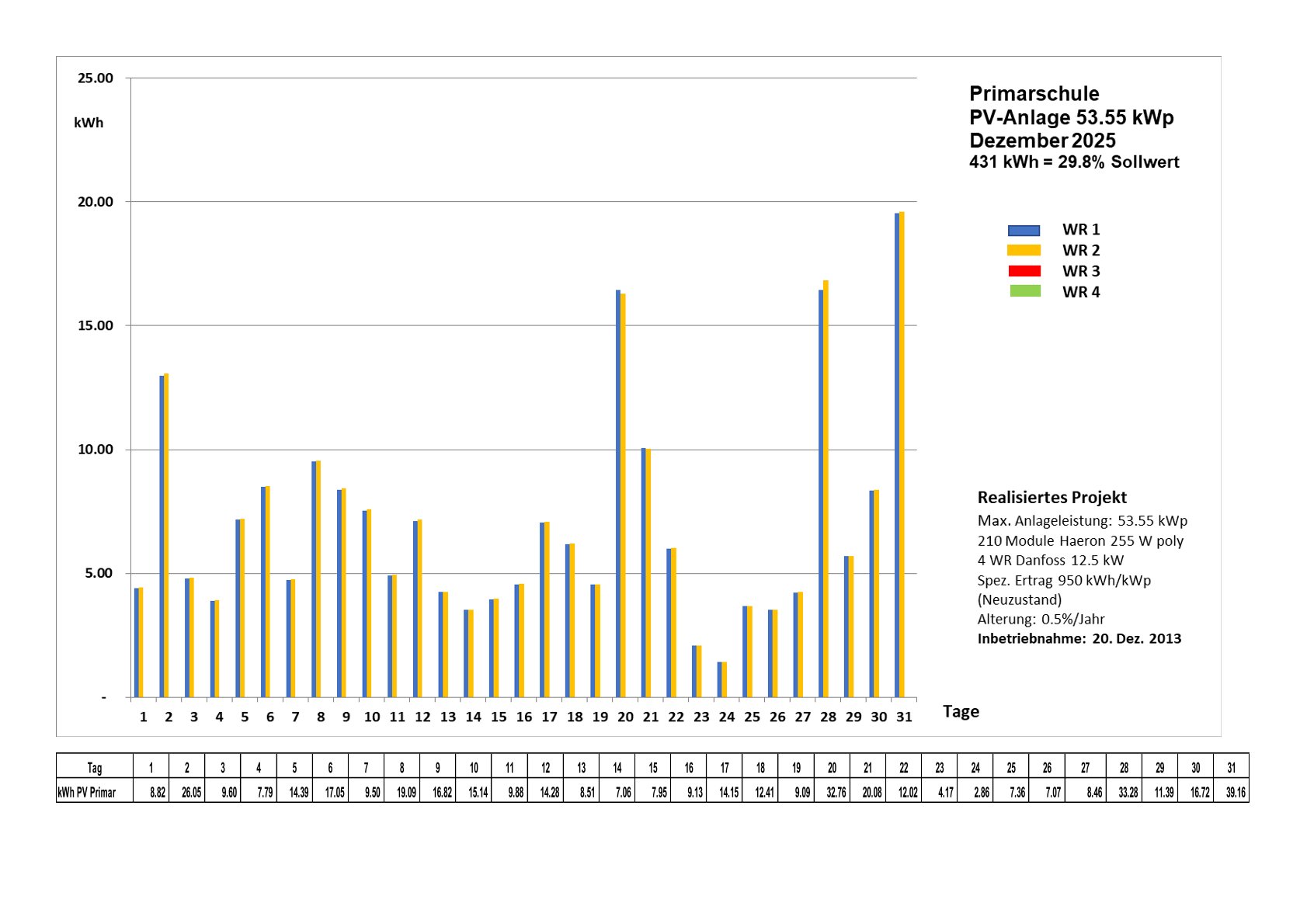Select the 'Tag' table header cell
1307x924 pixels.
94,767
